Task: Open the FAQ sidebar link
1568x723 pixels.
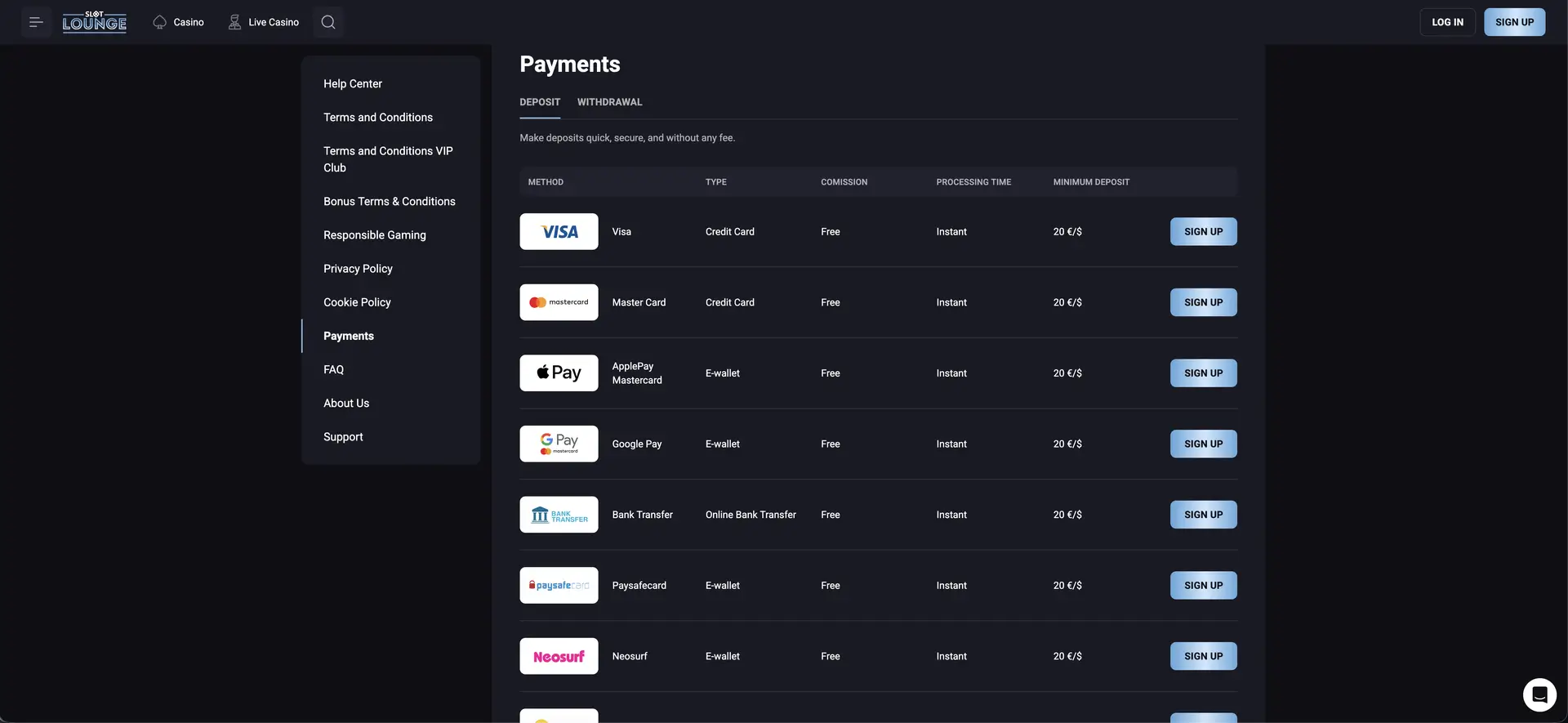Action: [x=333, y=370]
